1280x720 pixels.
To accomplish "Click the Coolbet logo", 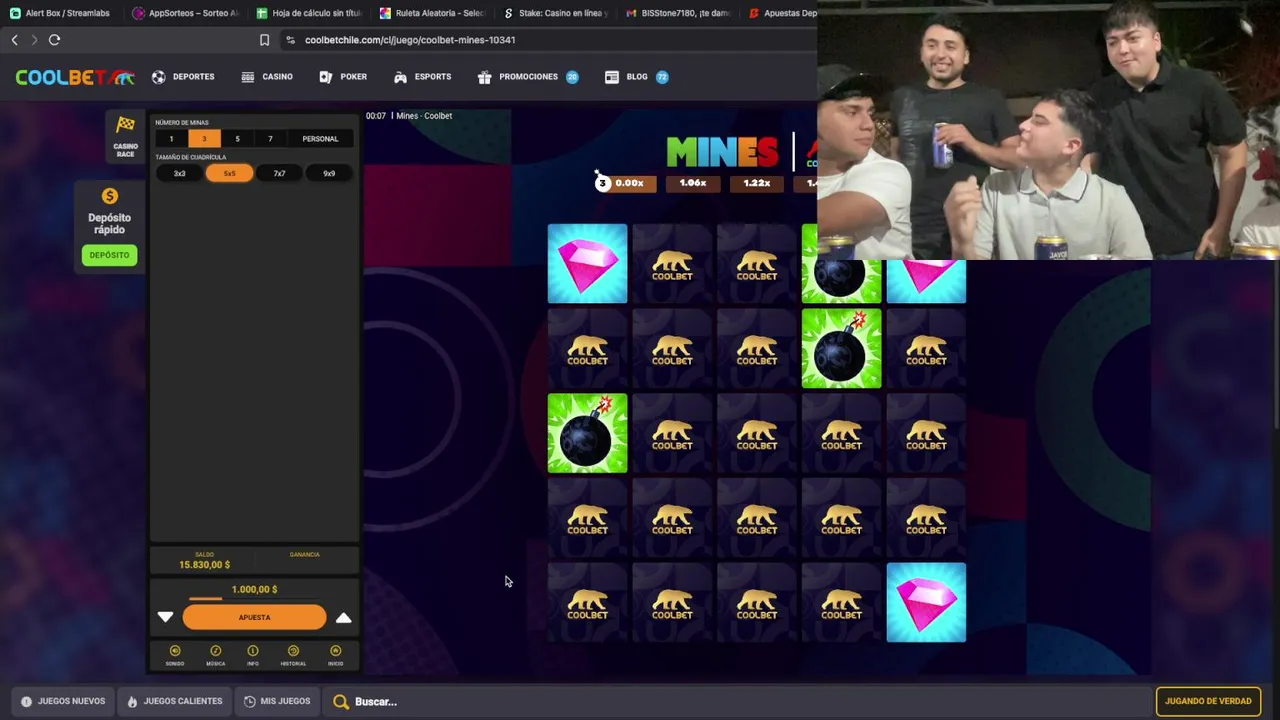I will pos(74,77).
